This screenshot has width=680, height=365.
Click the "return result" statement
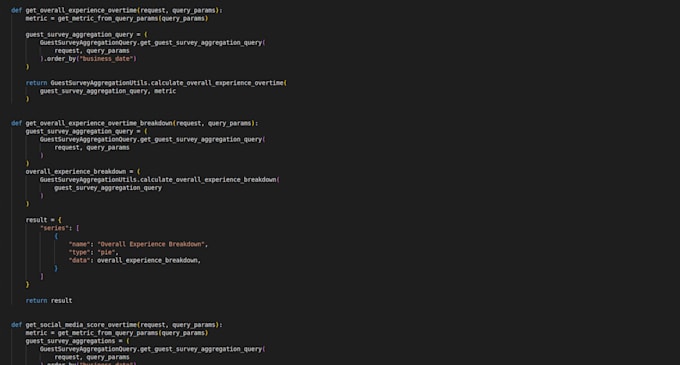coord(49,301)
